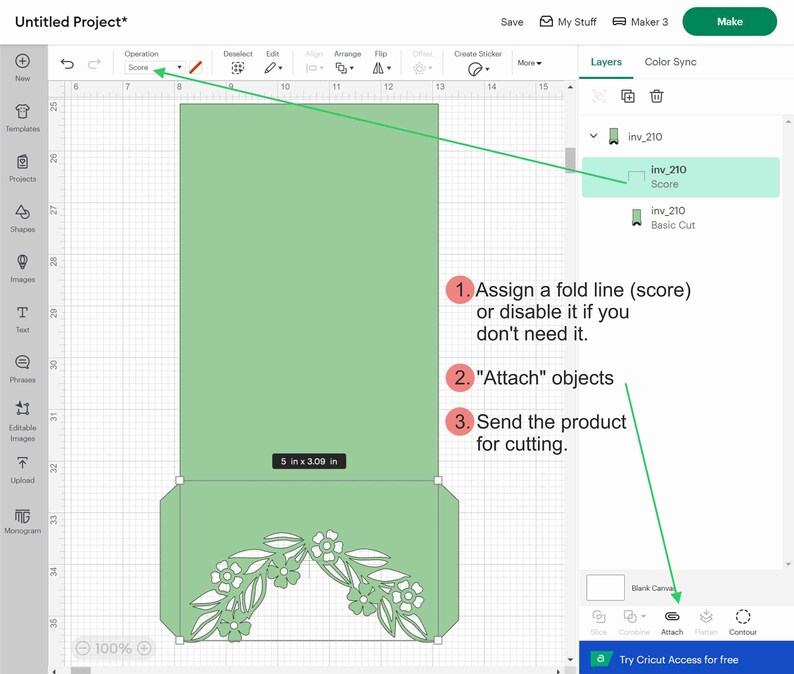
Task: Click the Blank Canvas color swatch
Action: pyautogui.click(x=605, y=587)
